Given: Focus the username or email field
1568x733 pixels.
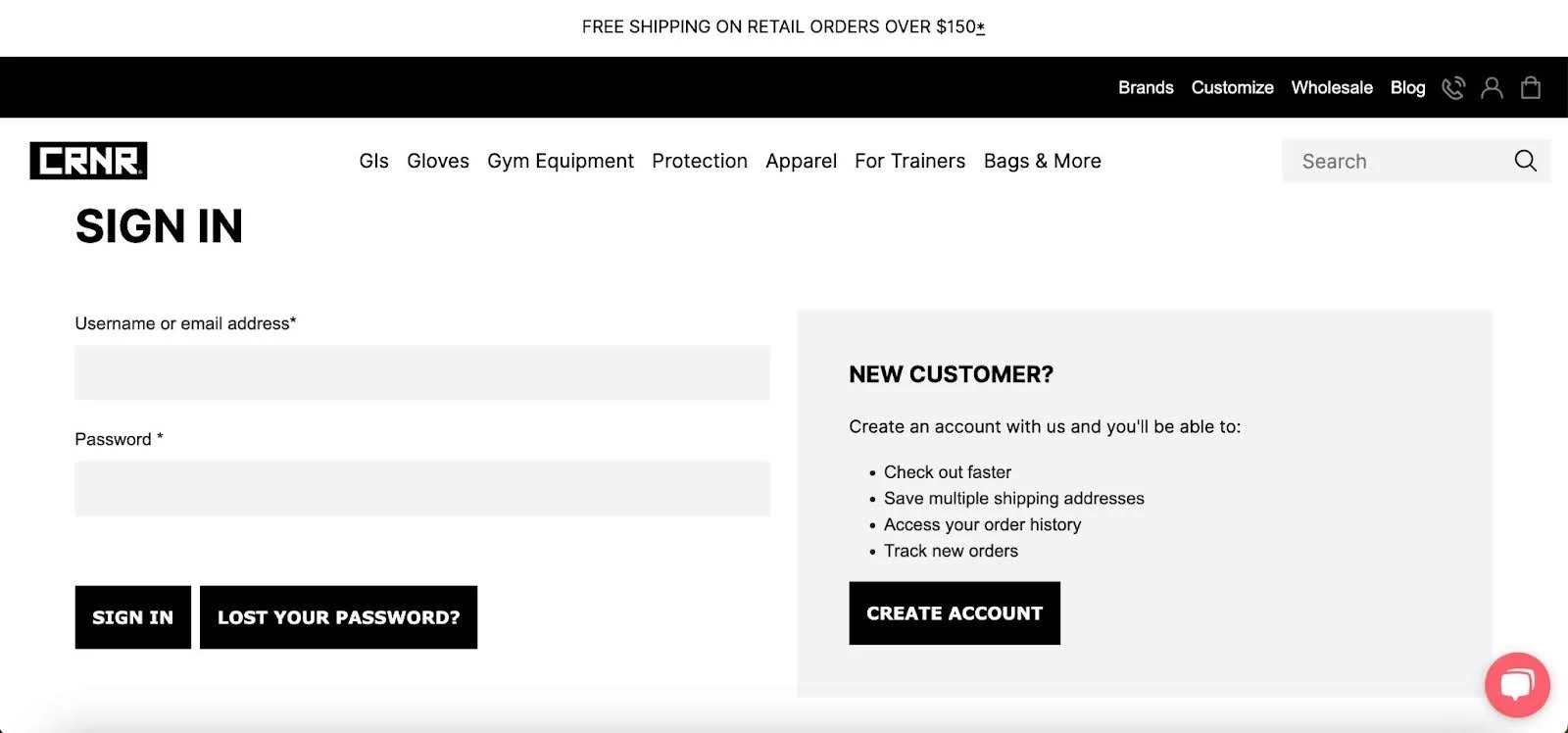Looking at the screenshot, I should tap(422, 372).
